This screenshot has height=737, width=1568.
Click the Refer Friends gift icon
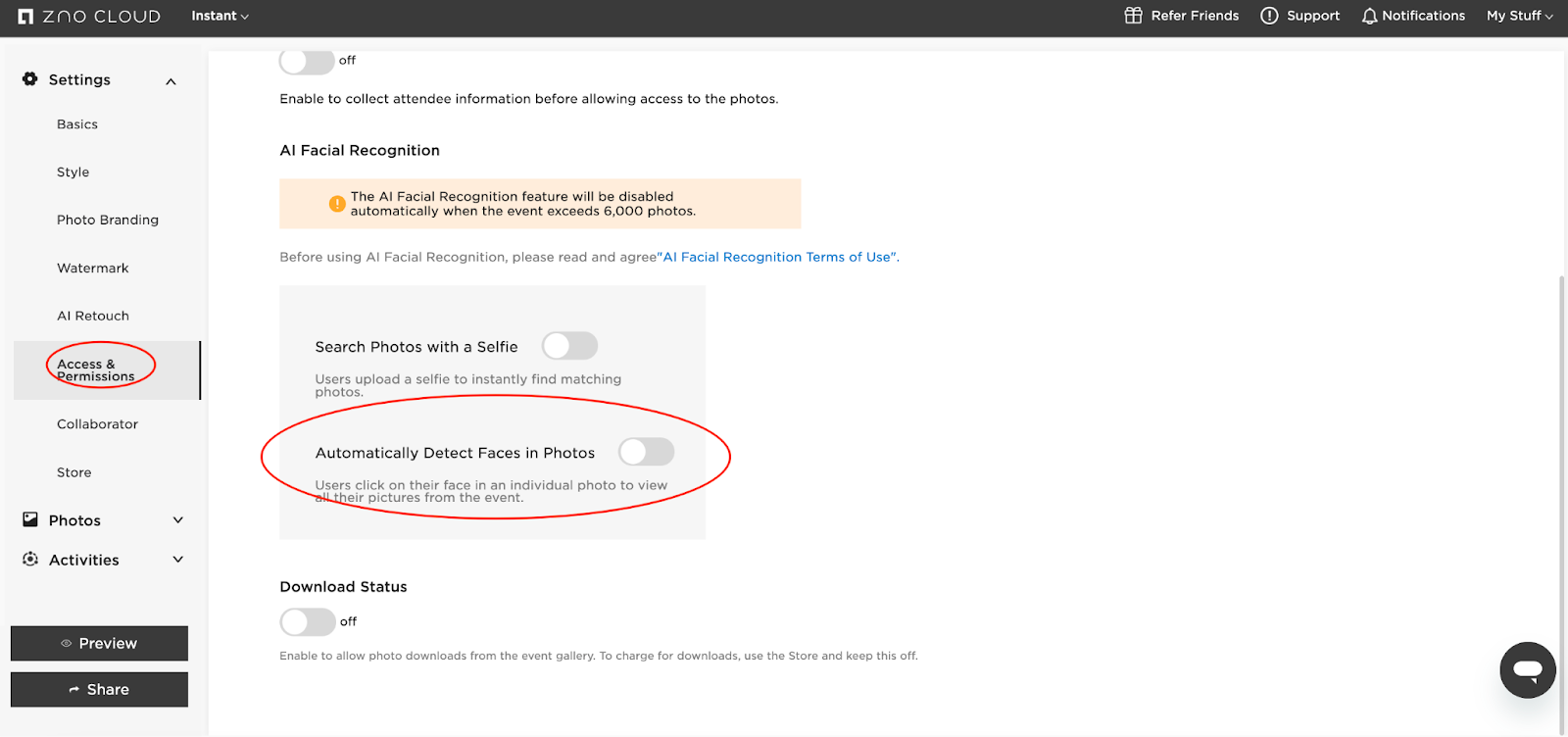click(x=1133, y=16)
